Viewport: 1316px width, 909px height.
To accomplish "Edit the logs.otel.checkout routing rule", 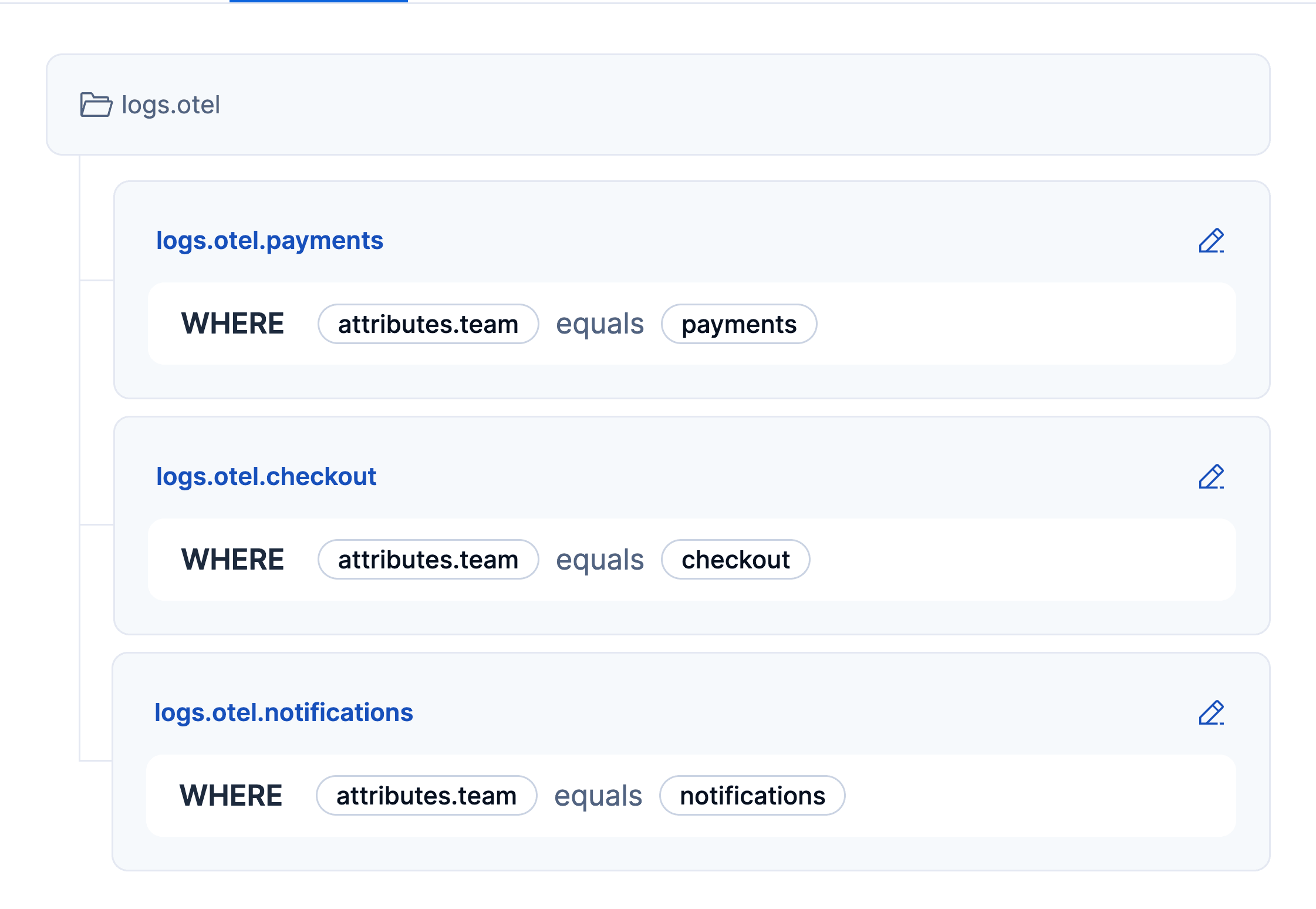I will [1211, 477].
